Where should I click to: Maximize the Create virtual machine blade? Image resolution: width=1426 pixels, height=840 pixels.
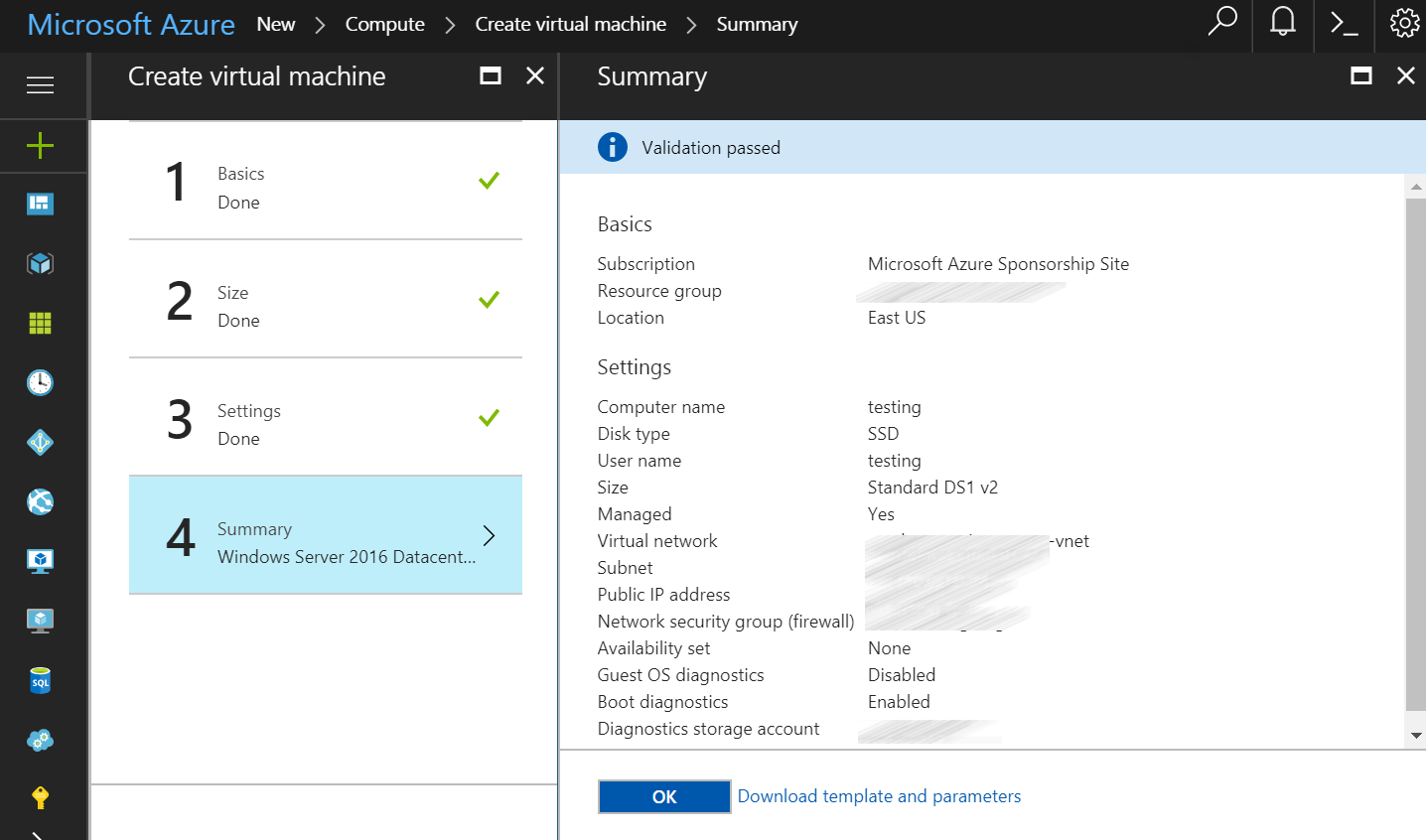coord(491,75)
